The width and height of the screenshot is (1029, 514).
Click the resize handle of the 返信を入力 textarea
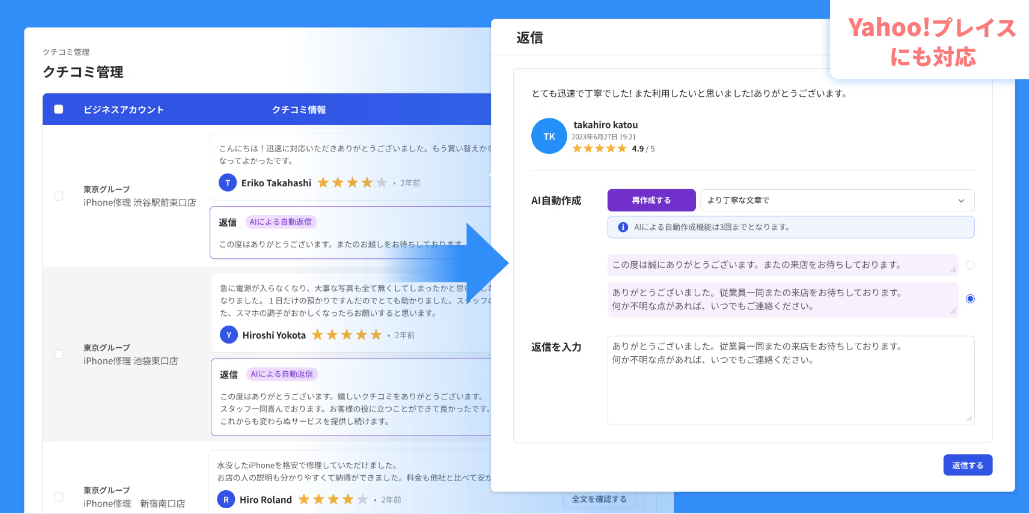pyautogui.click(x=968, y=418)
